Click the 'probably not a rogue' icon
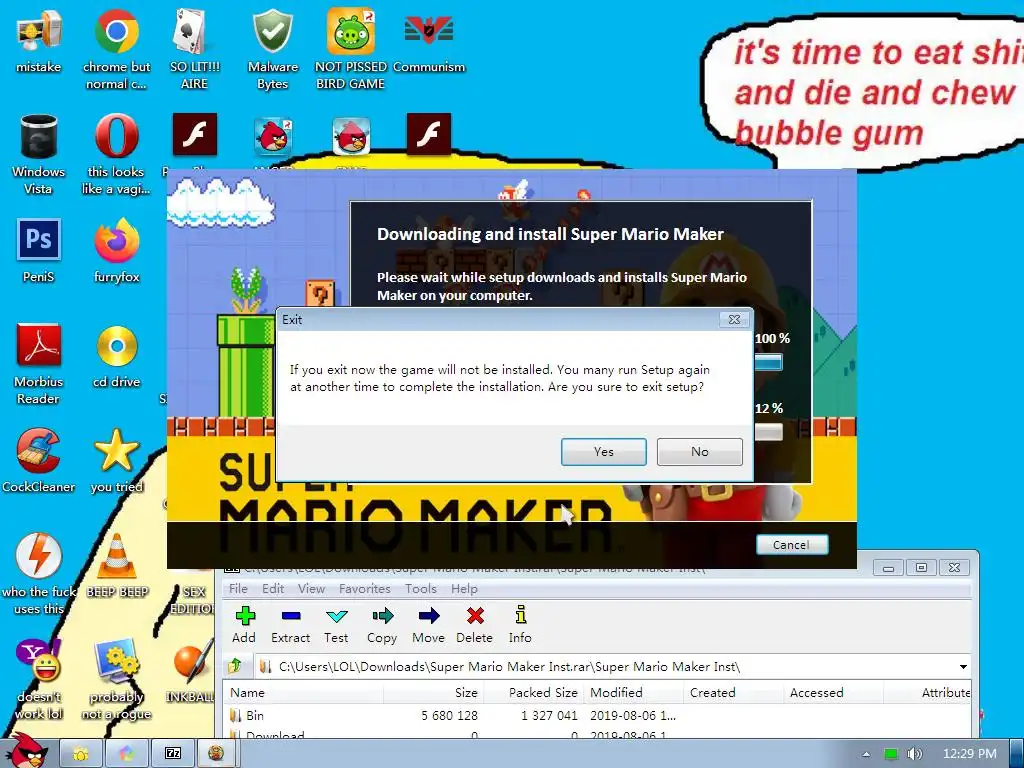Image resolution: width=1024 pixels, height=768 pixels. (116, 679)
